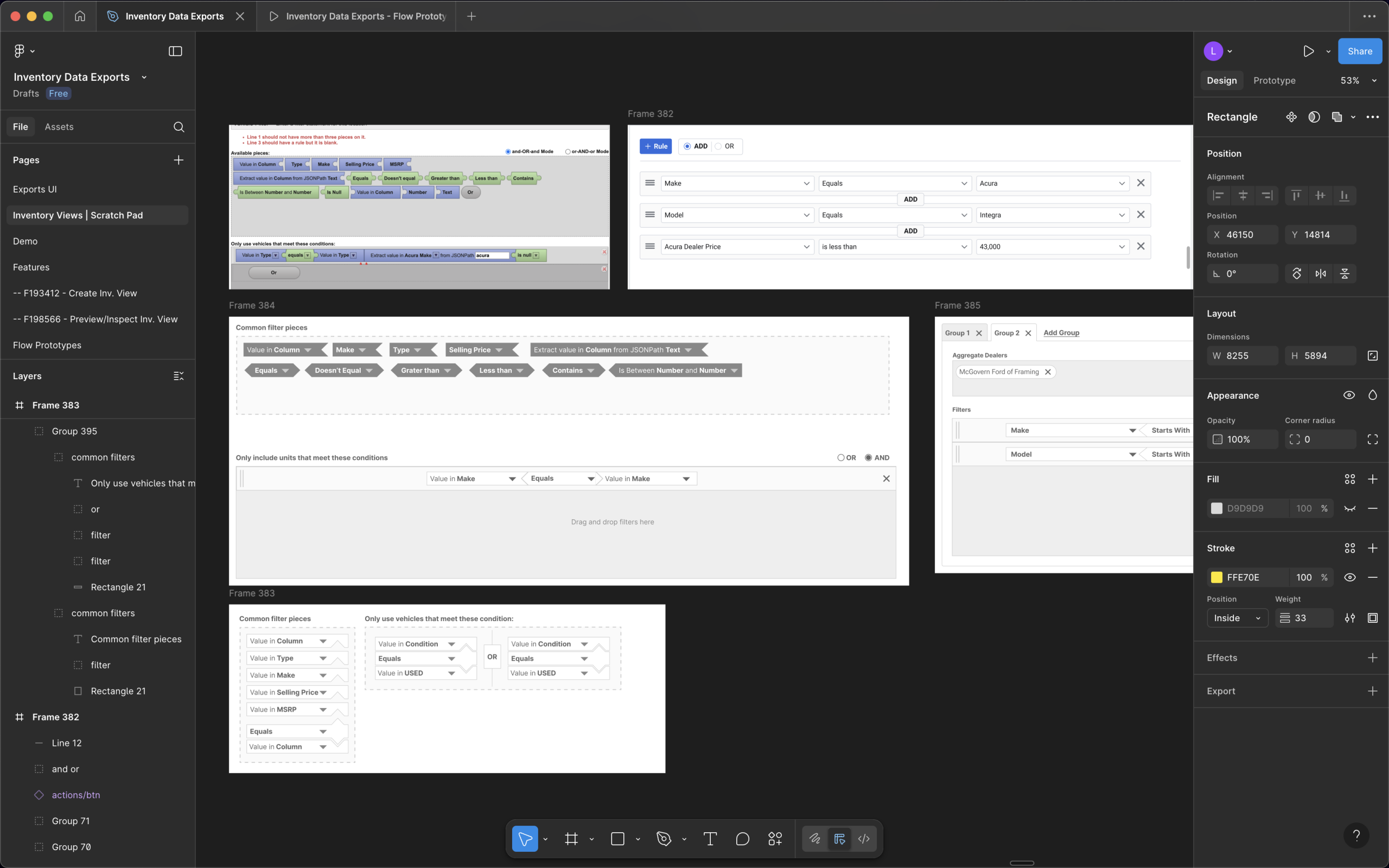The height and width of the screenshot is (868, 1389).
Task: Remove the Acura Dealer Price rule X
Action: point(1141,246)
